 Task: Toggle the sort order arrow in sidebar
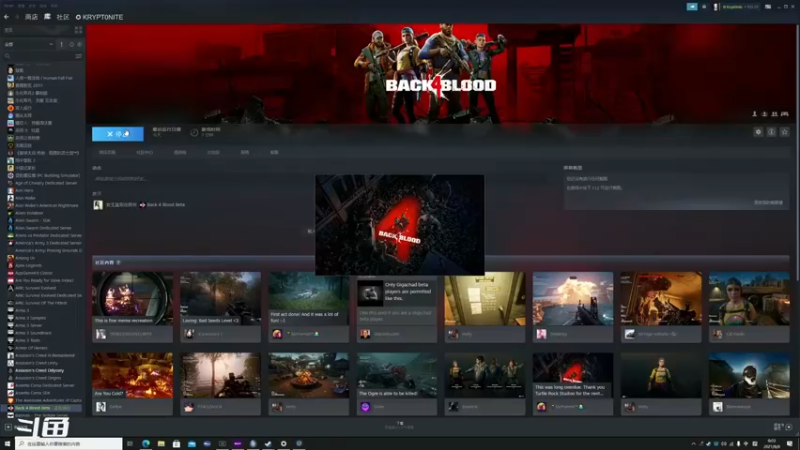click(x=61, y=44)
